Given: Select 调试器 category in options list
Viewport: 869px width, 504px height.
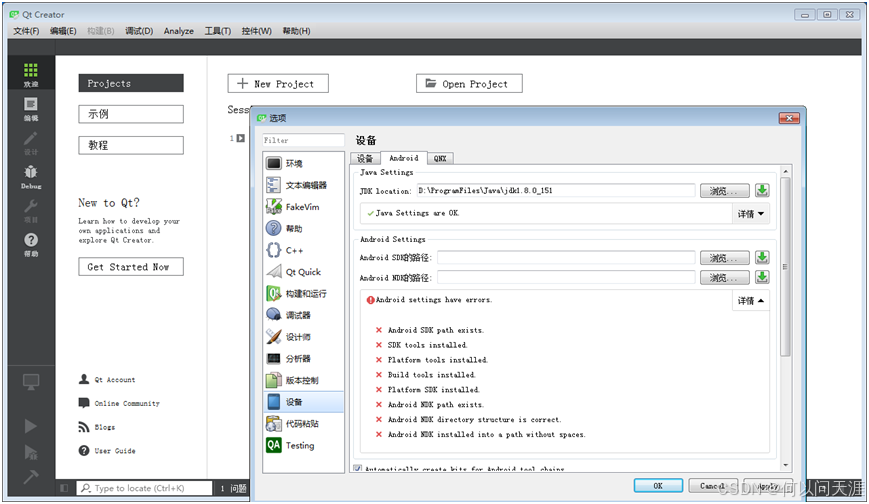Looking at the screenshot, I should [x=303, y=315].
